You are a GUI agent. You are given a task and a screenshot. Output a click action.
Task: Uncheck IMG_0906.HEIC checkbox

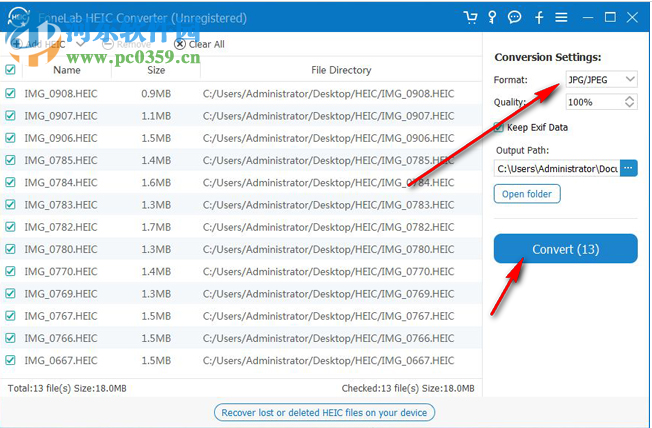click(10, 138)
